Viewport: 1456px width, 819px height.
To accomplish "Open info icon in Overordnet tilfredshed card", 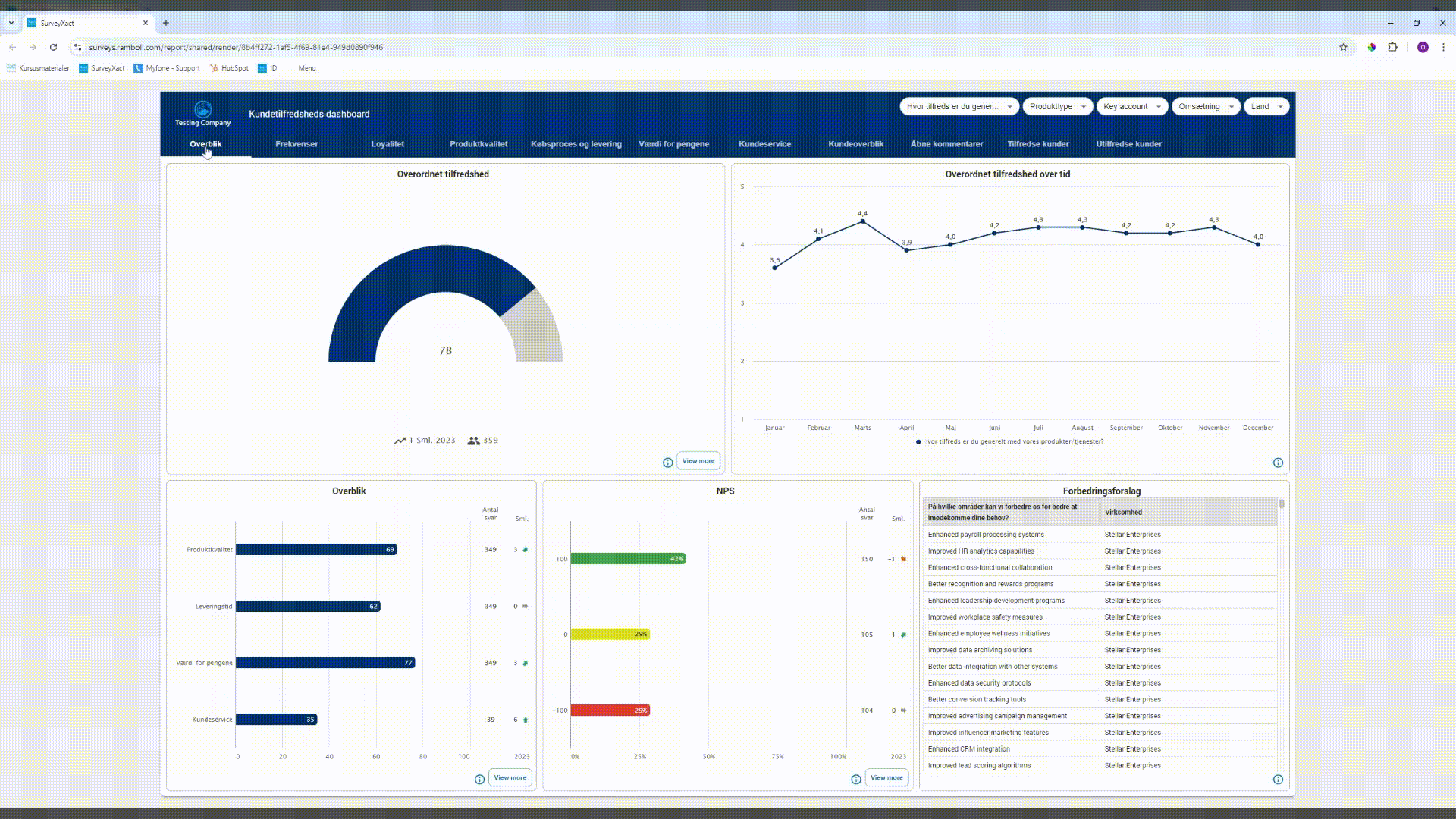I will (x=667, y=463).
